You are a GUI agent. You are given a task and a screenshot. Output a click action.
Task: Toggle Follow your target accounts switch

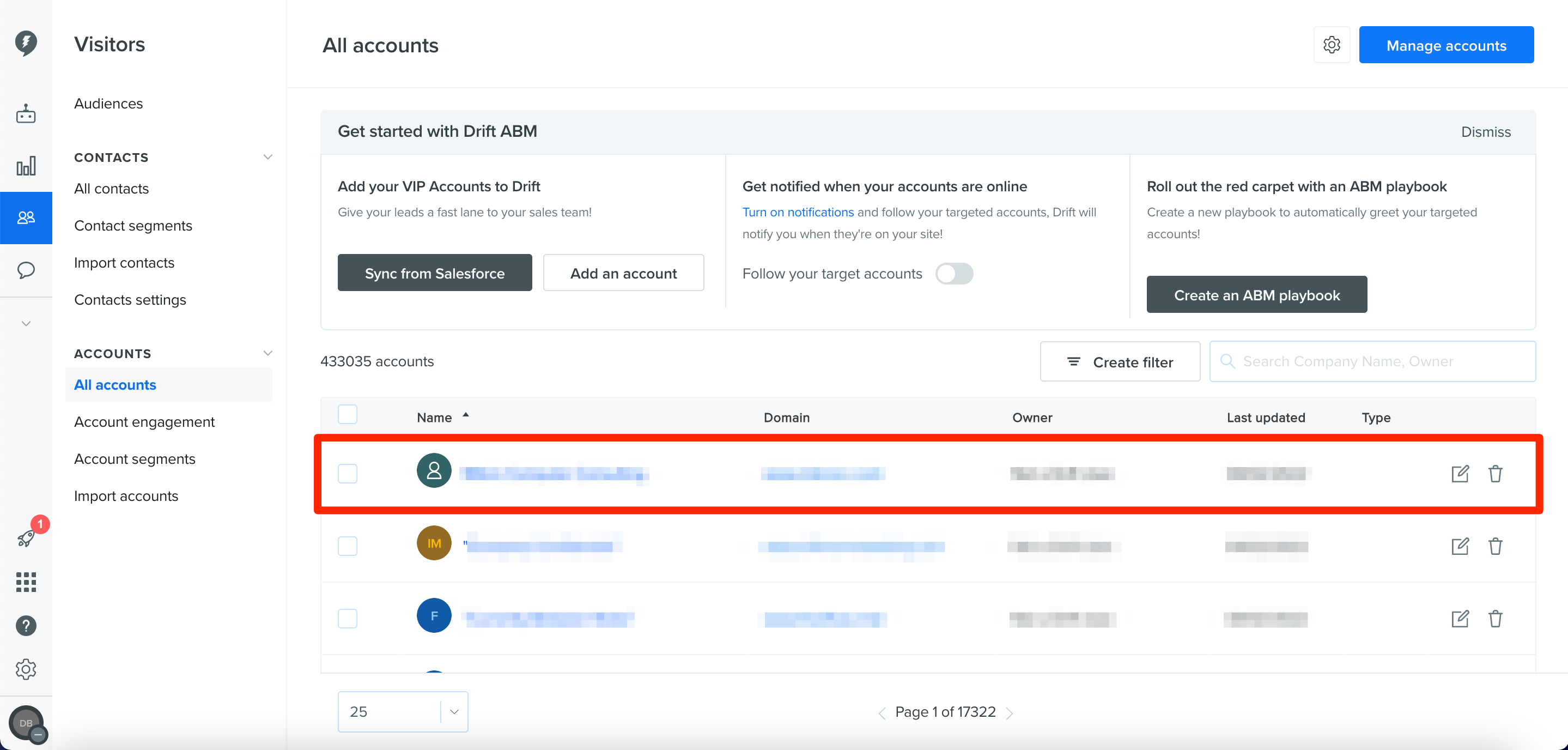tap(955, 274)
